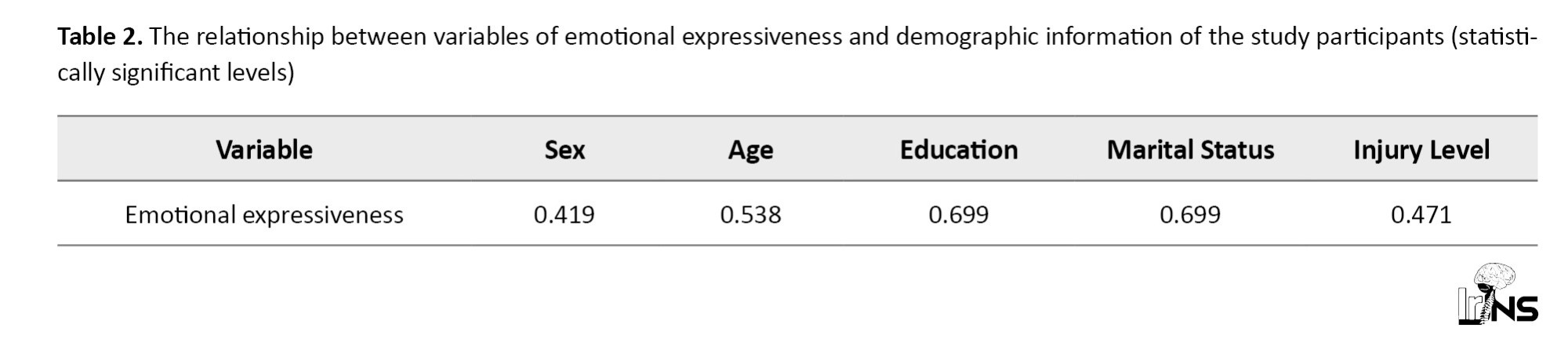Screen dimensions: 1568x346
Task: Select the Sex column header
Action: (564, 150)
